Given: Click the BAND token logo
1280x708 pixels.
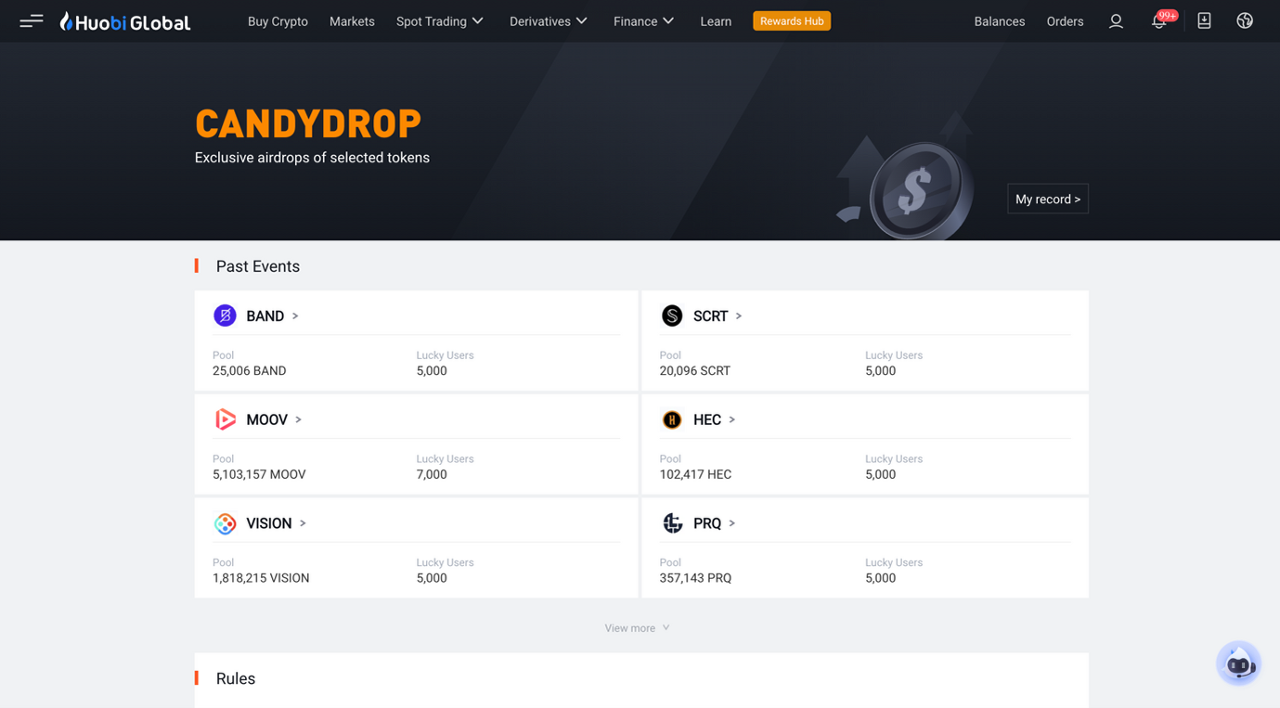Looking at the screenshot, I should 225,316.
